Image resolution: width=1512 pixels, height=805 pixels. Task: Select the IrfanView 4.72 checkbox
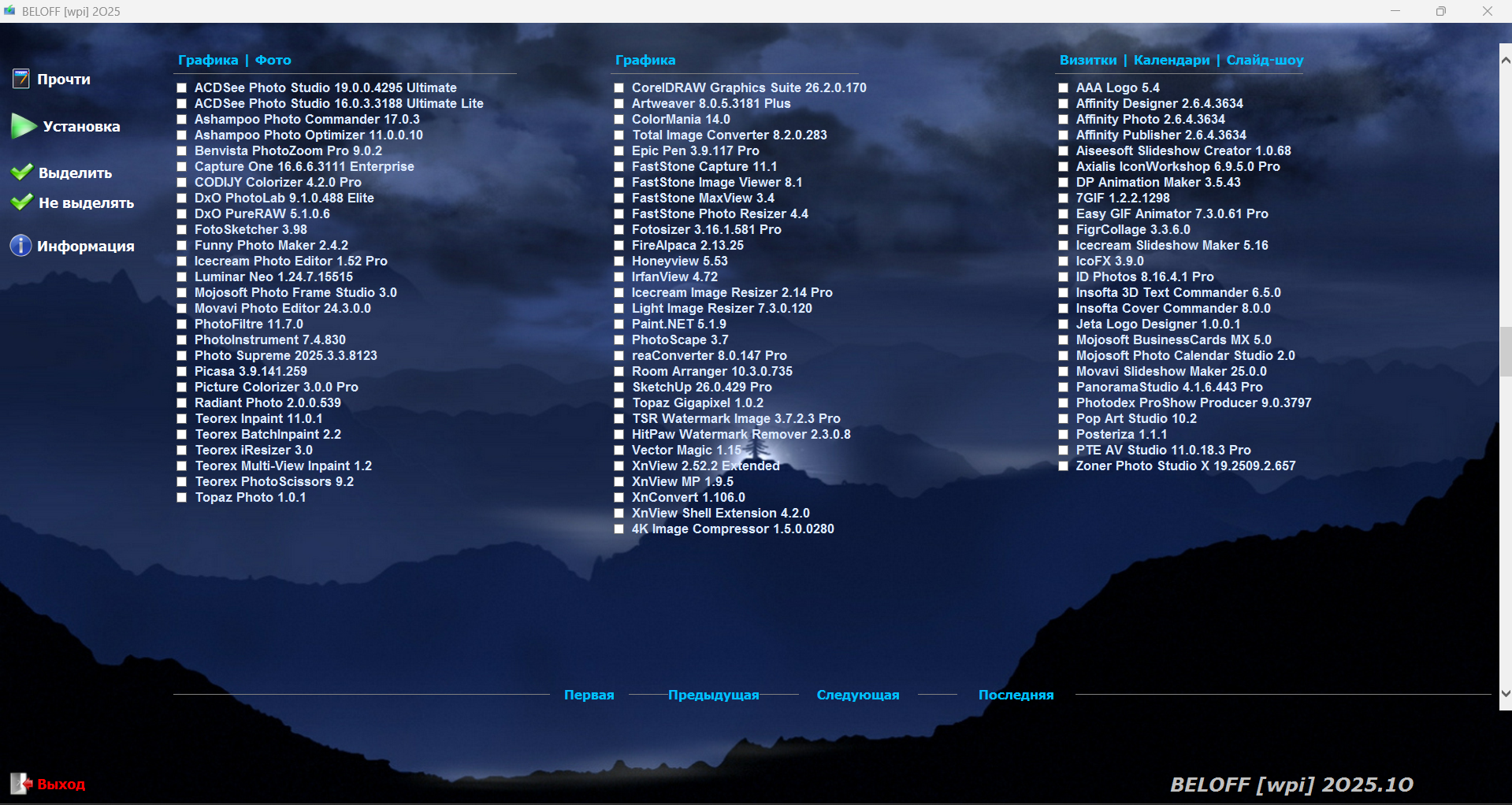619,277
